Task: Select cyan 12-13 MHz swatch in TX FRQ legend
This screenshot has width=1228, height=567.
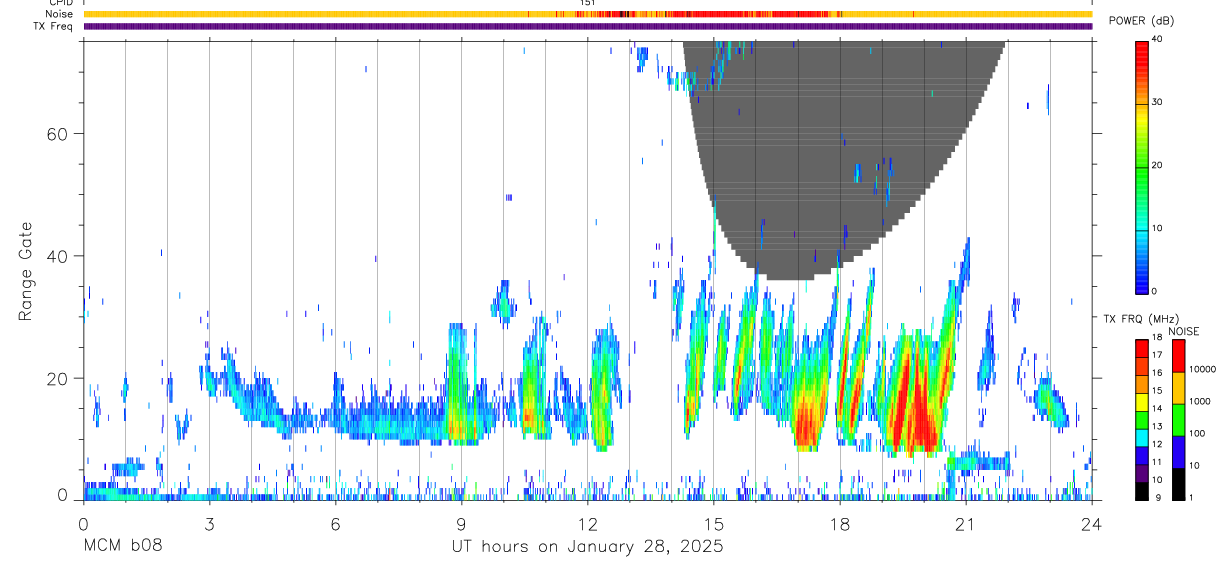Action: [x=1142, y=437]
